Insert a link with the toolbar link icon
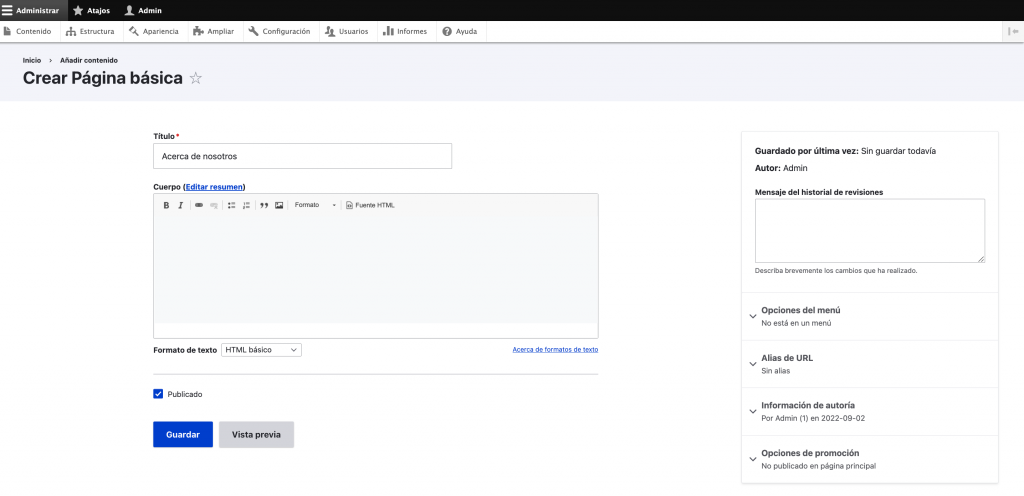This screenshot has height=496, width=1024. click(x=199, y=205)
